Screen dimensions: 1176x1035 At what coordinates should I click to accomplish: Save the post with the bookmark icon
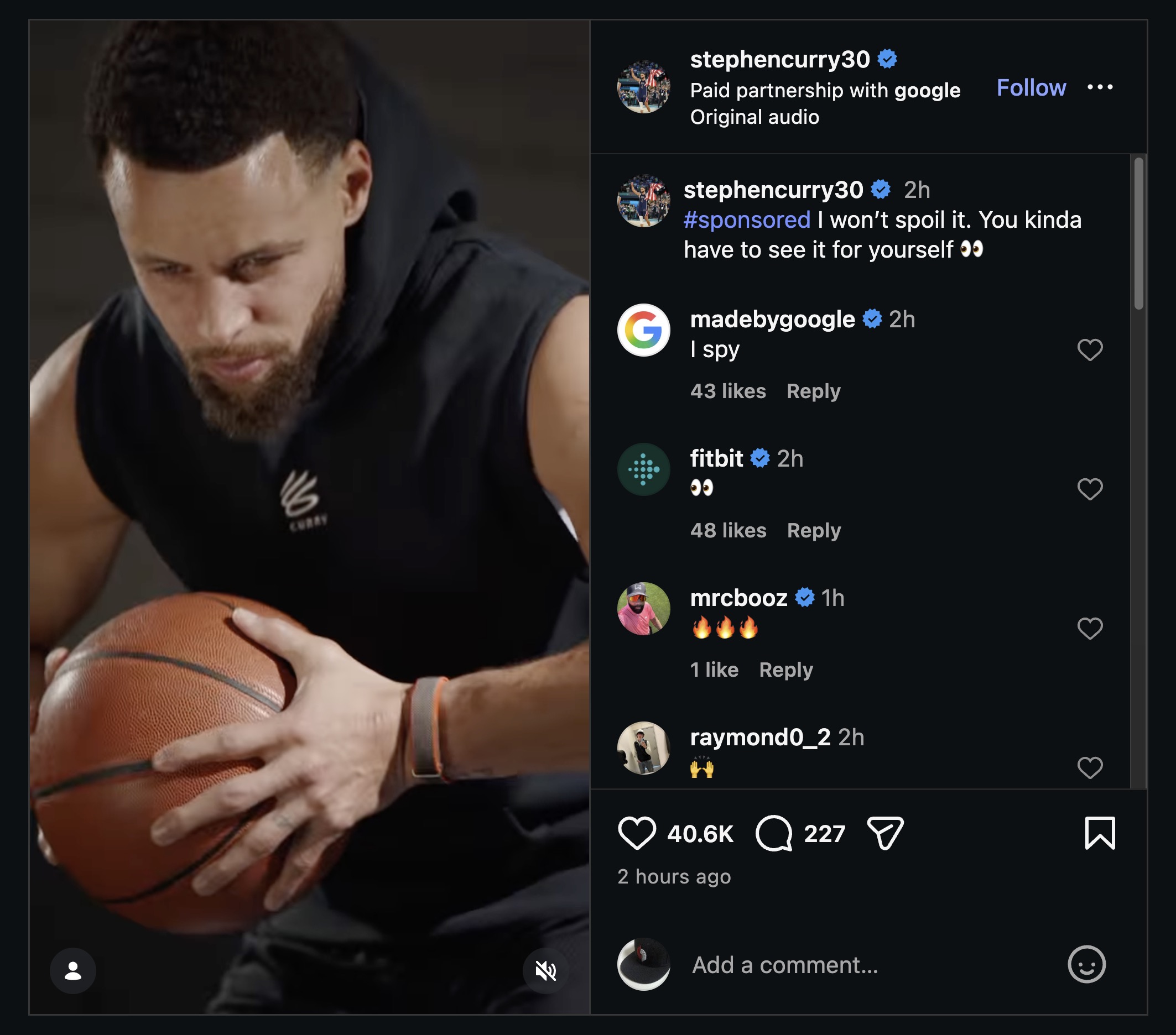coord(1100,833)
